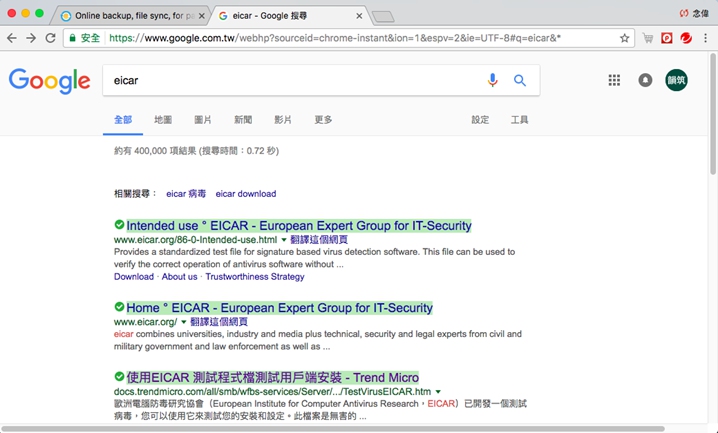Image resolution: width=718 pixels, height=433 pixels.
Task: Open the About us sitelink
Action: click(180, 276)
